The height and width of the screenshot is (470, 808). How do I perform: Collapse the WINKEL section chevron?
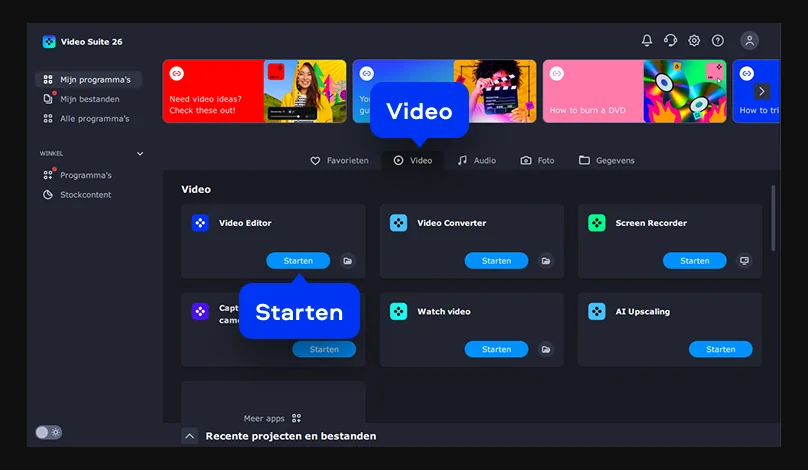(x=140, y=154)
